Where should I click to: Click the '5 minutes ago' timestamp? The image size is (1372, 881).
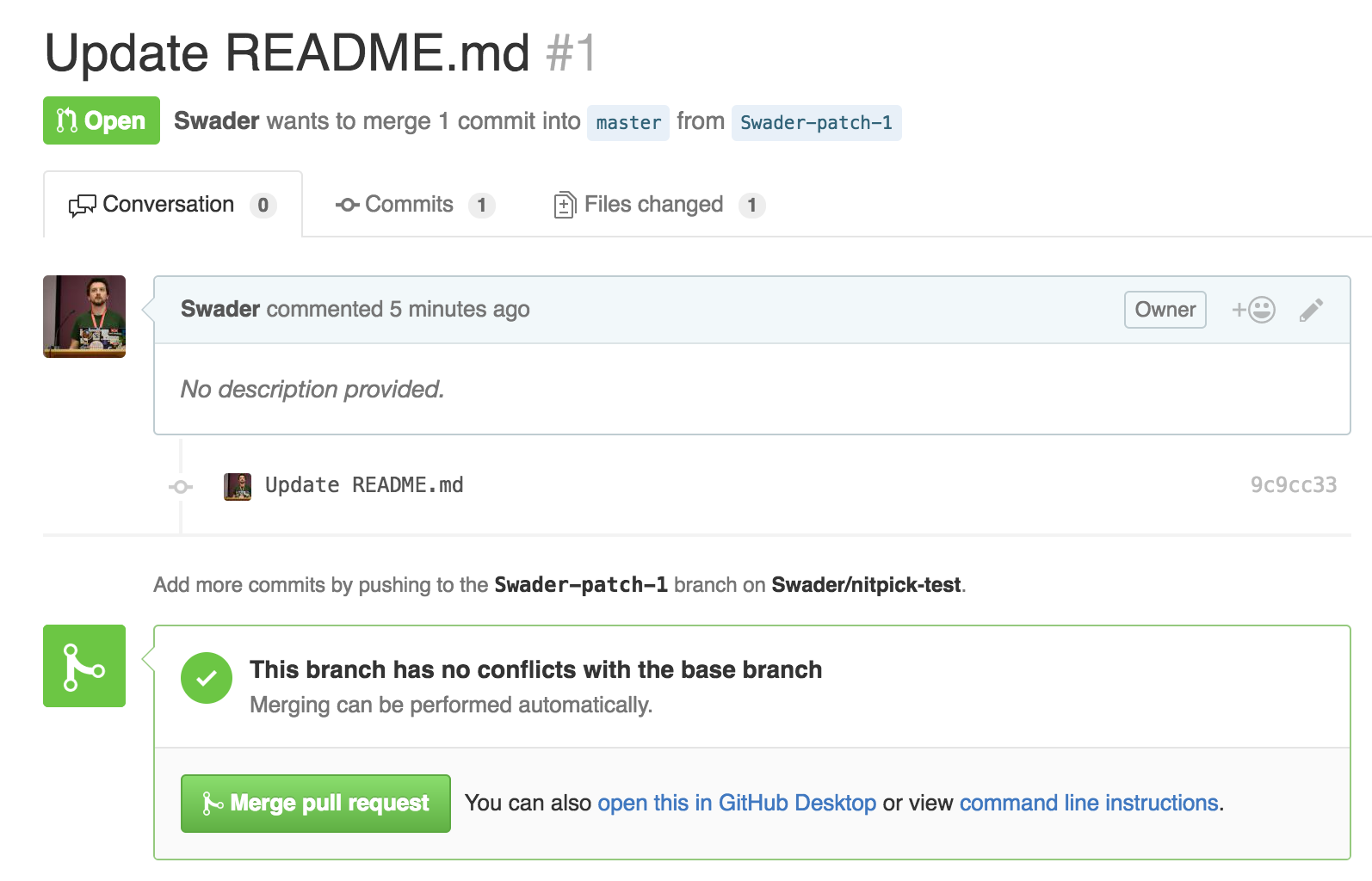[460, 310]
